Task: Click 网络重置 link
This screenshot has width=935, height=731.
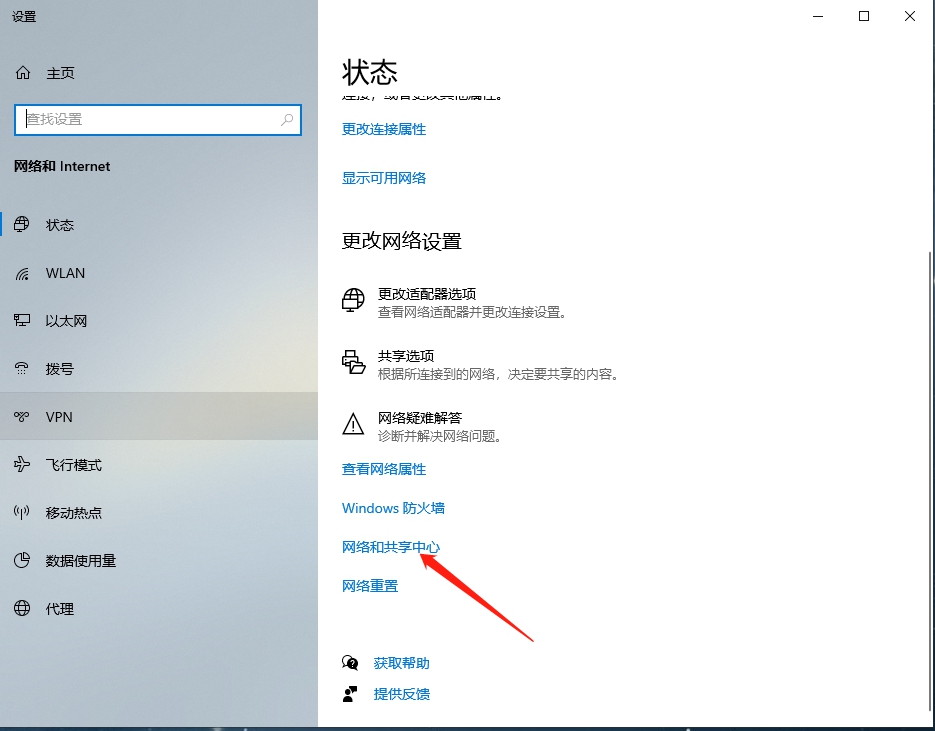Action: point(370,586)
